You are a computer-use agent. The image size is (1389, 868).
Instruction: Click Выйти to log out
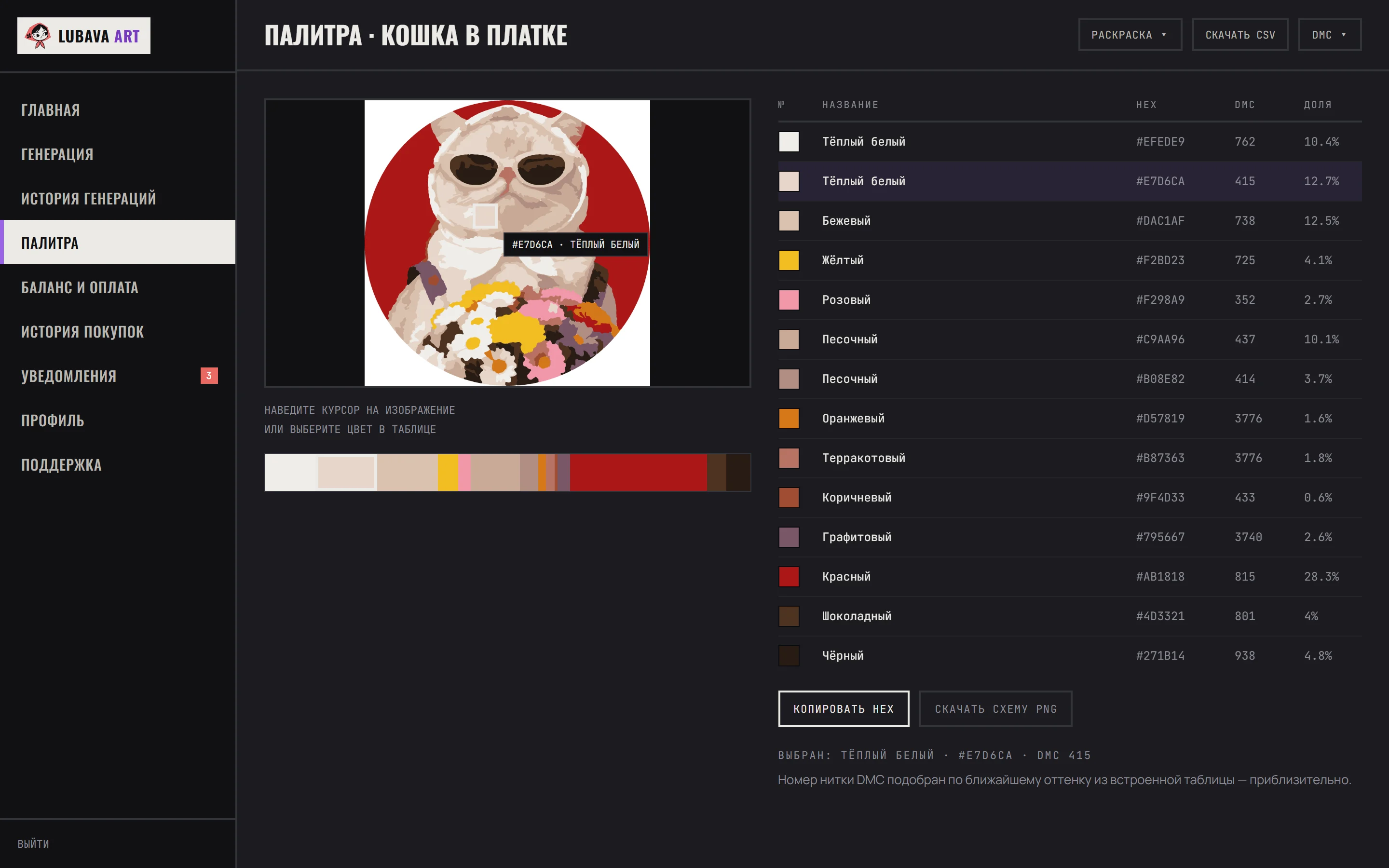pyautogui.click(x=33, y=843)
